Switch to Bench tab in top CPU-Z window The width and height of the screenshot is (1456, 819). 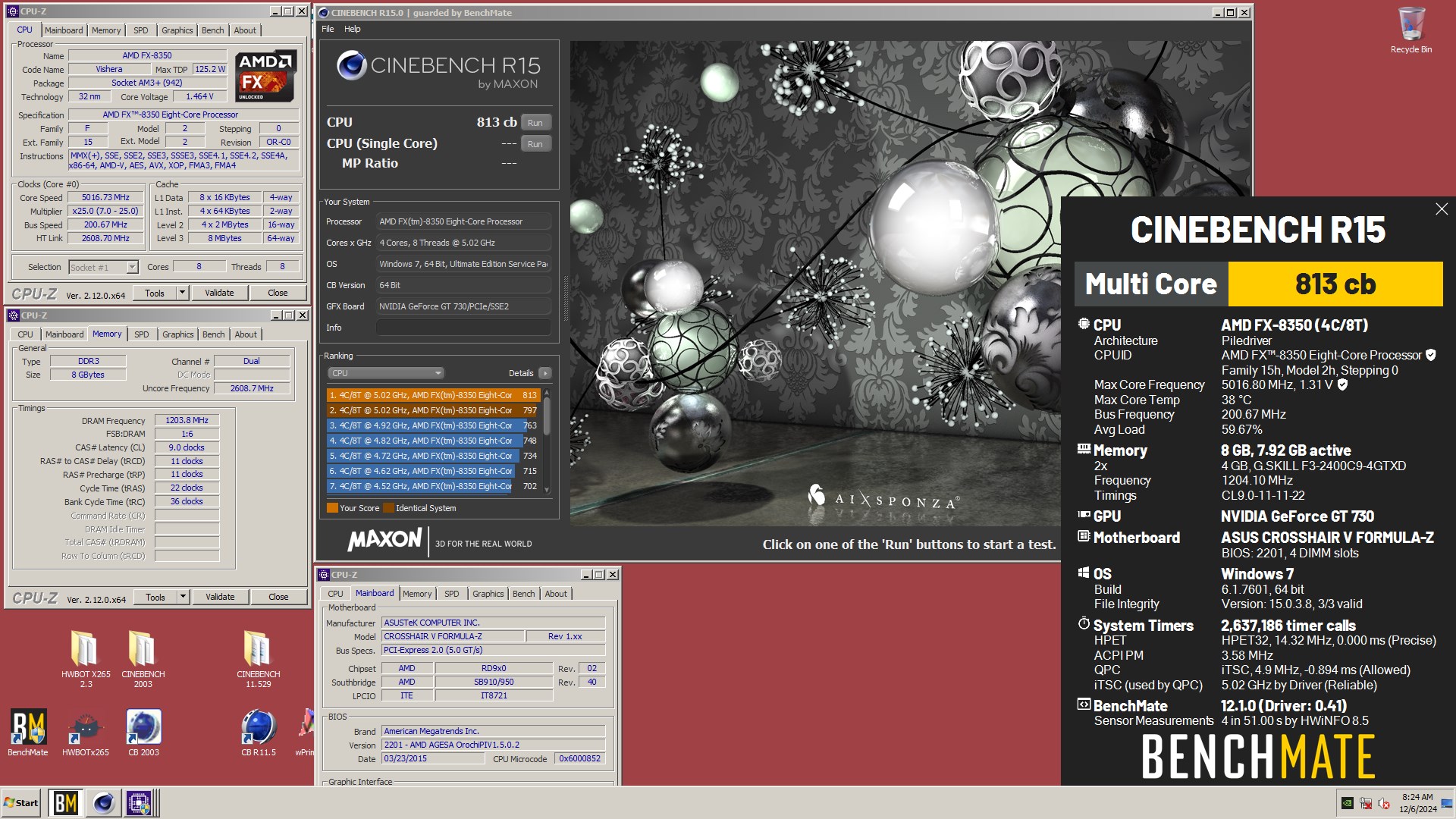[212, 30]
